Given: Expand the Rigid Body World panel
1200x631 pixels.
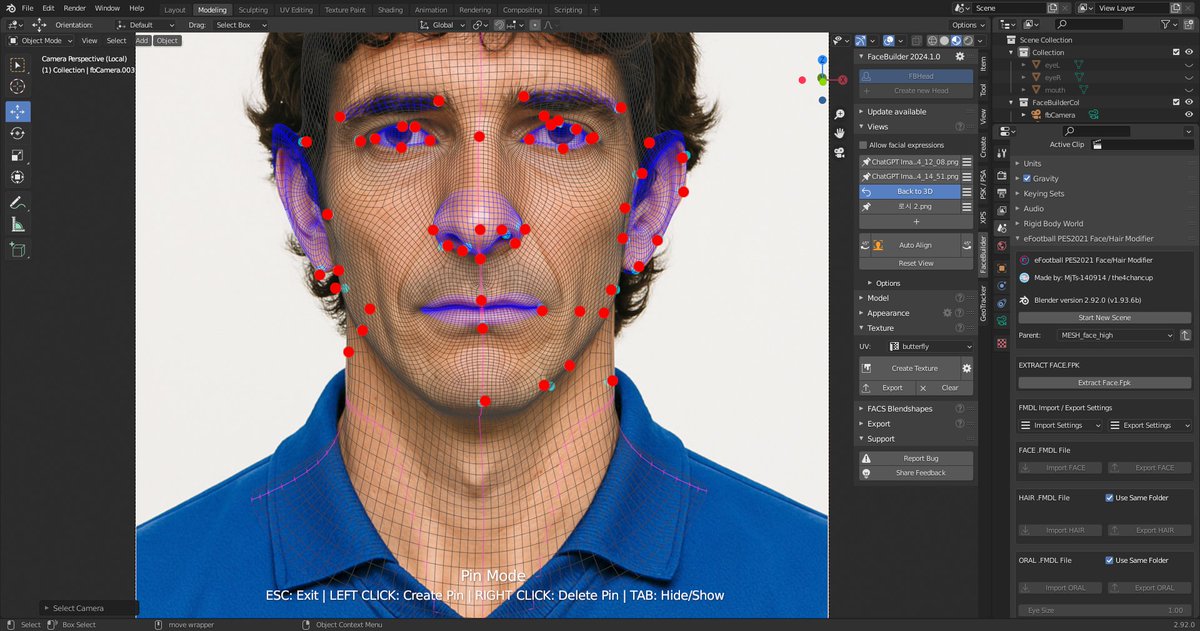Looking at the screenshot, I should pyautogui.click(x=1052, y=224).
